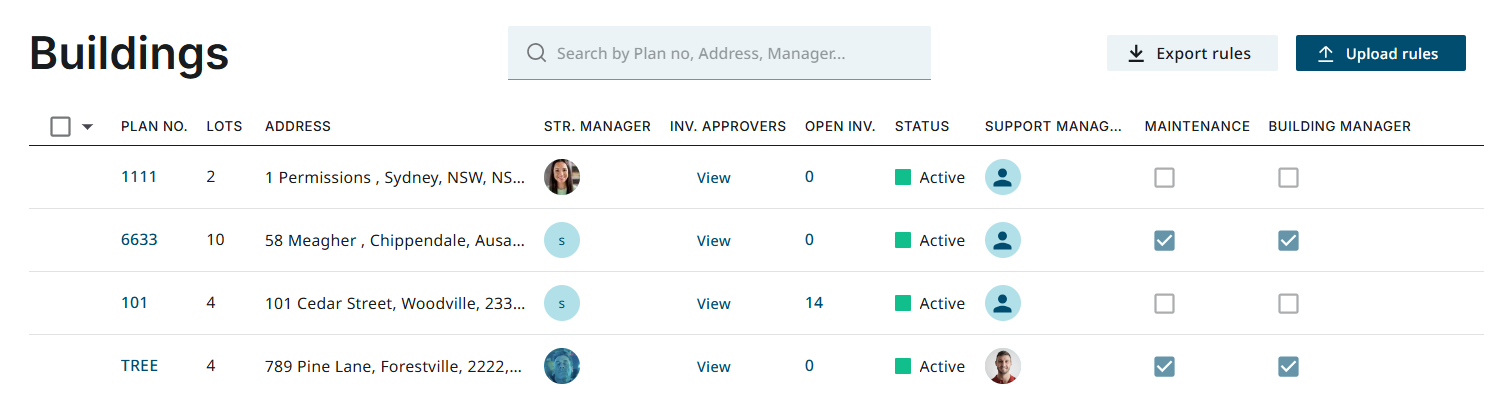The width and height of the screenshot is (1497, 394).
Task: Open the selection dropdown arrow beside header checkbox
Action: (x=87, y=127)
